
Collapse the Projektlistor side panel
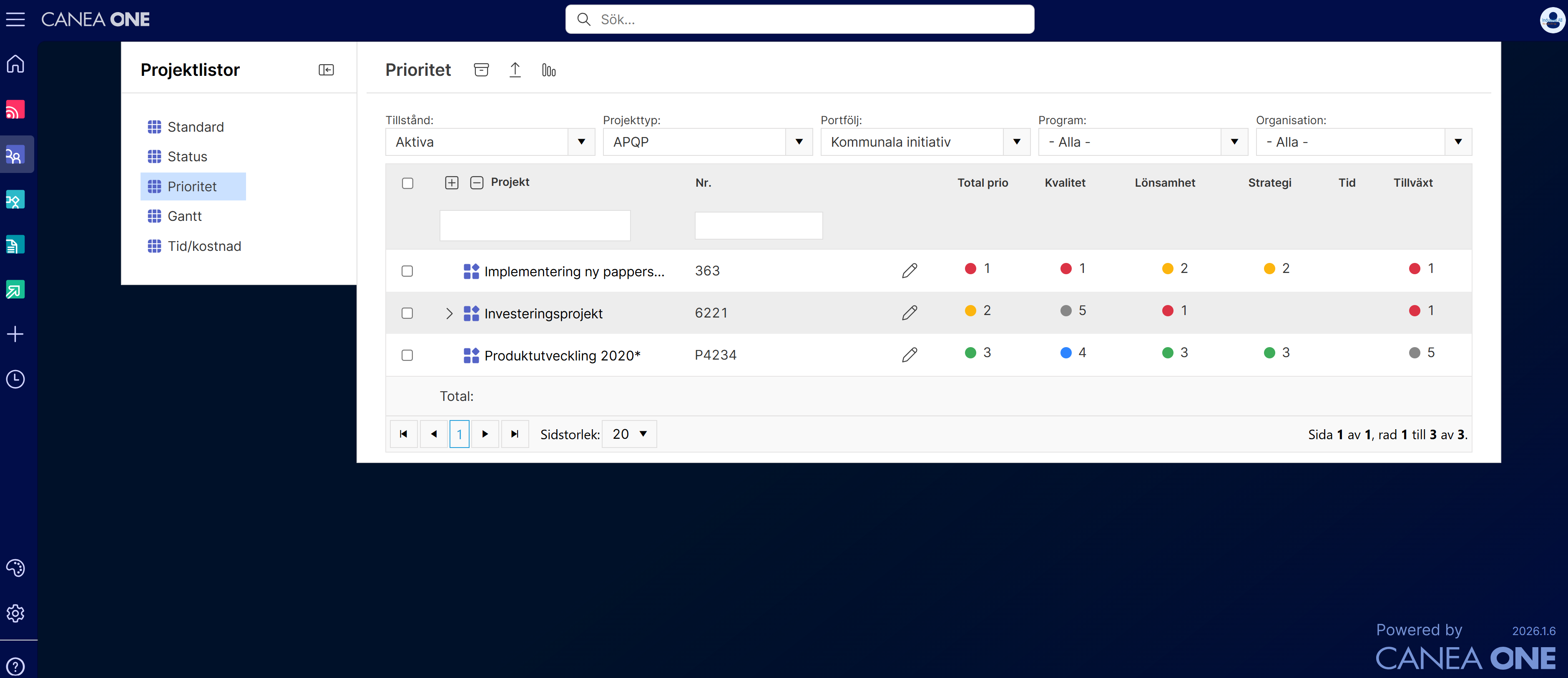click(x=326, y=70)
